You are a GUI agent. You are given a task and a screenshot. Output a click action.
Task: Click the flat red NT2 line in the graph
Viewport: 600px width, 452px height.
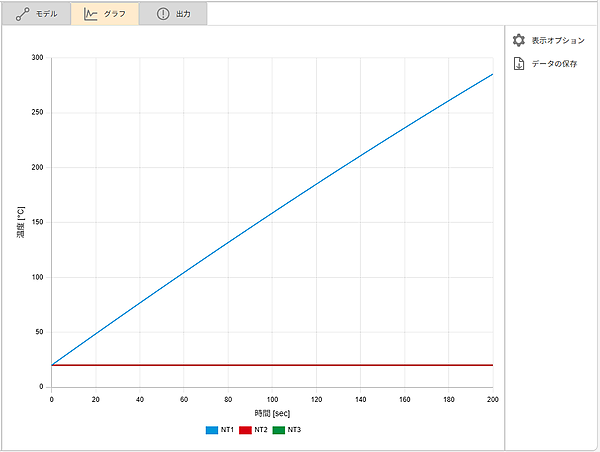pos(300,365)
